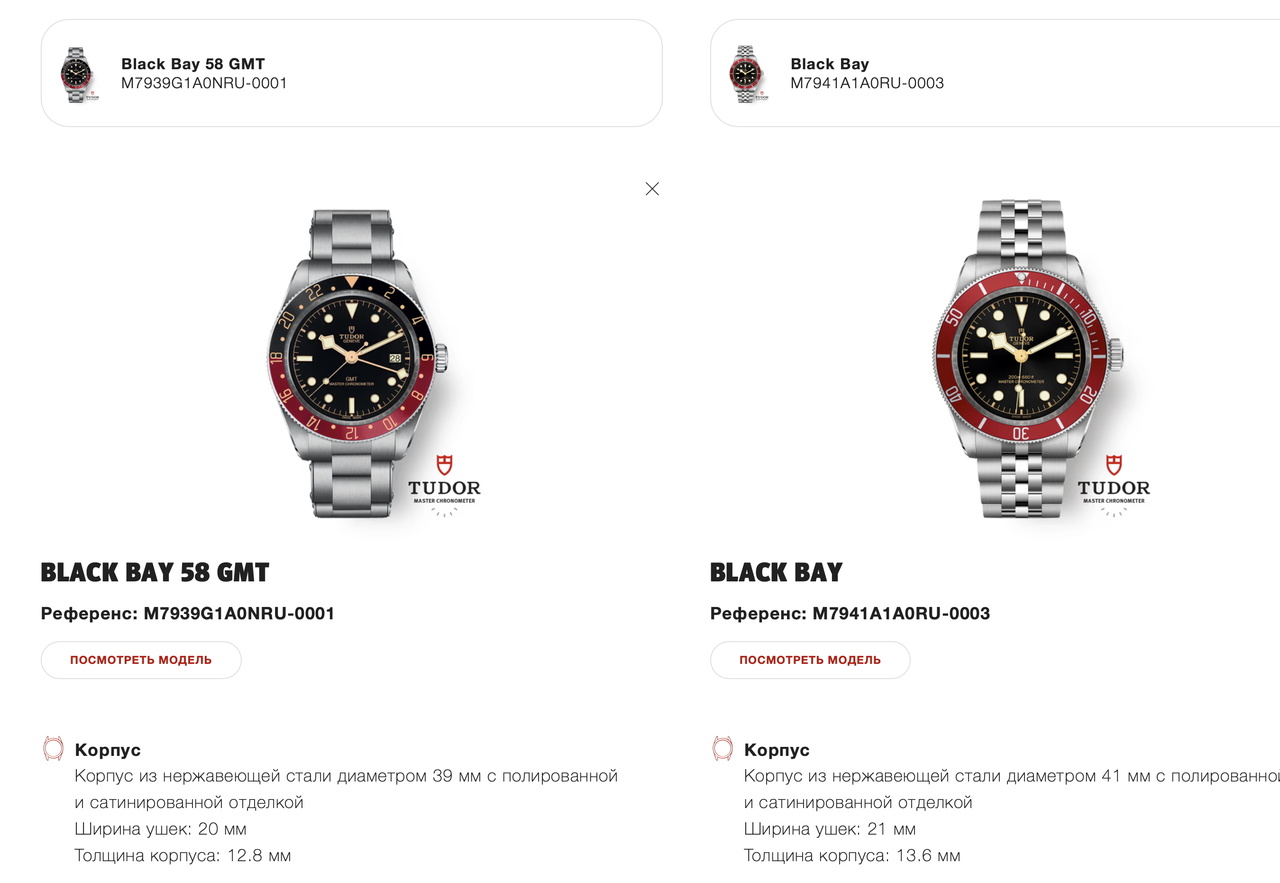Select the Black Bay 58 GMT title in the top card
Screen dimensions: 1280x883
click(x=193, y=64)
